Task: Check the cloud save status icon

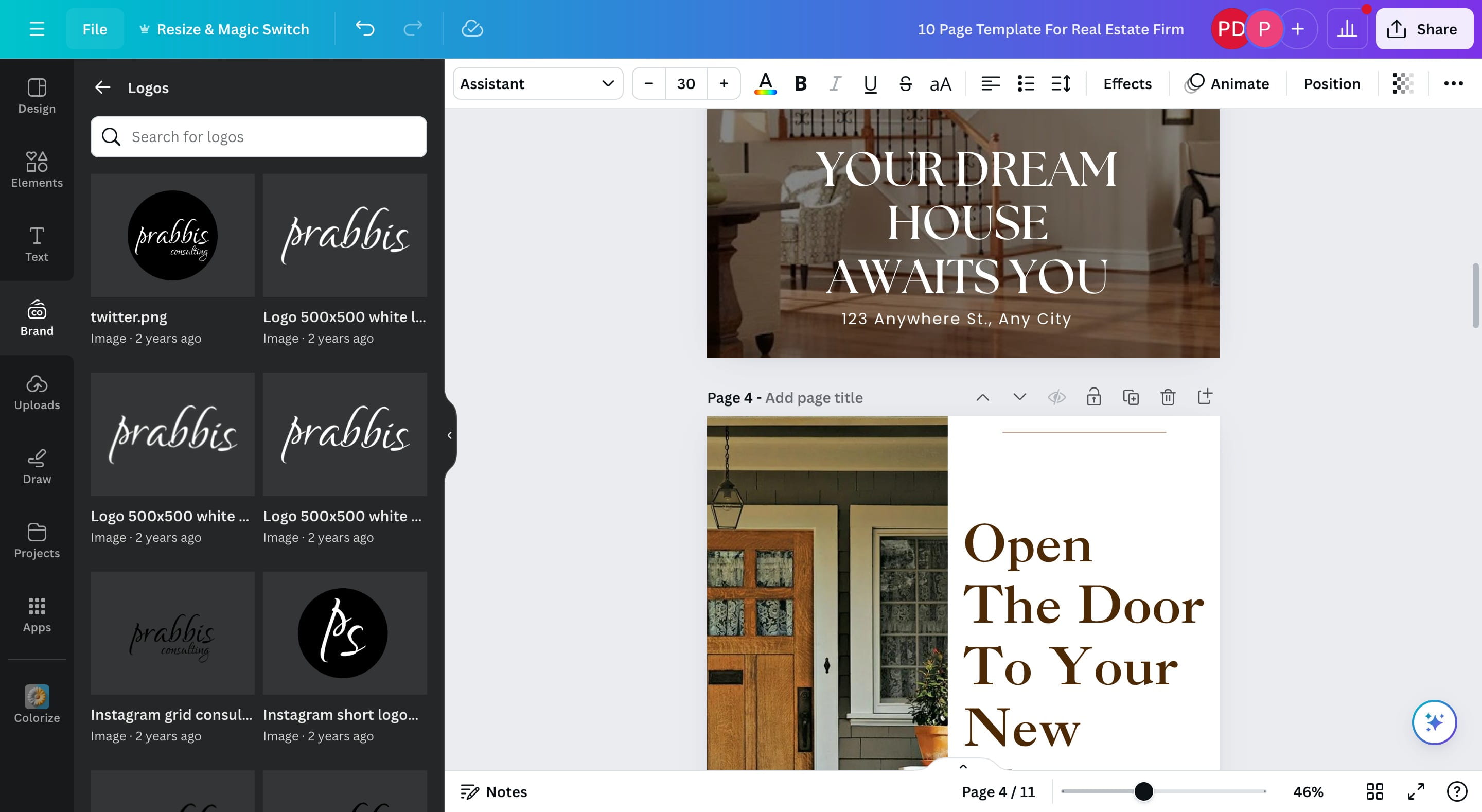Action: pyautogui.click(x=472, y=29)
